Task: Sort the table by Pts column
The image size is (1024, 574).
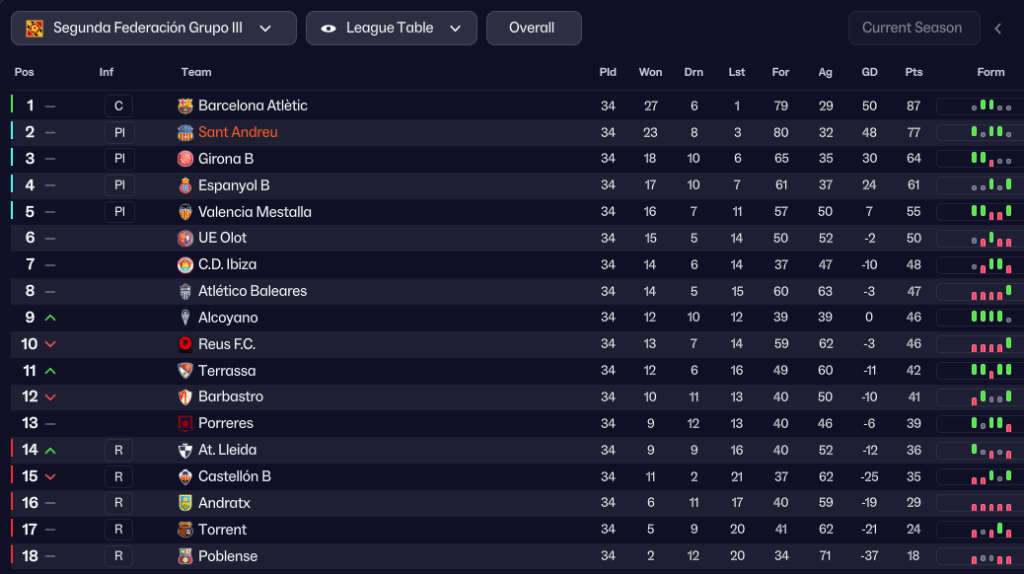Action: (914, 72)
